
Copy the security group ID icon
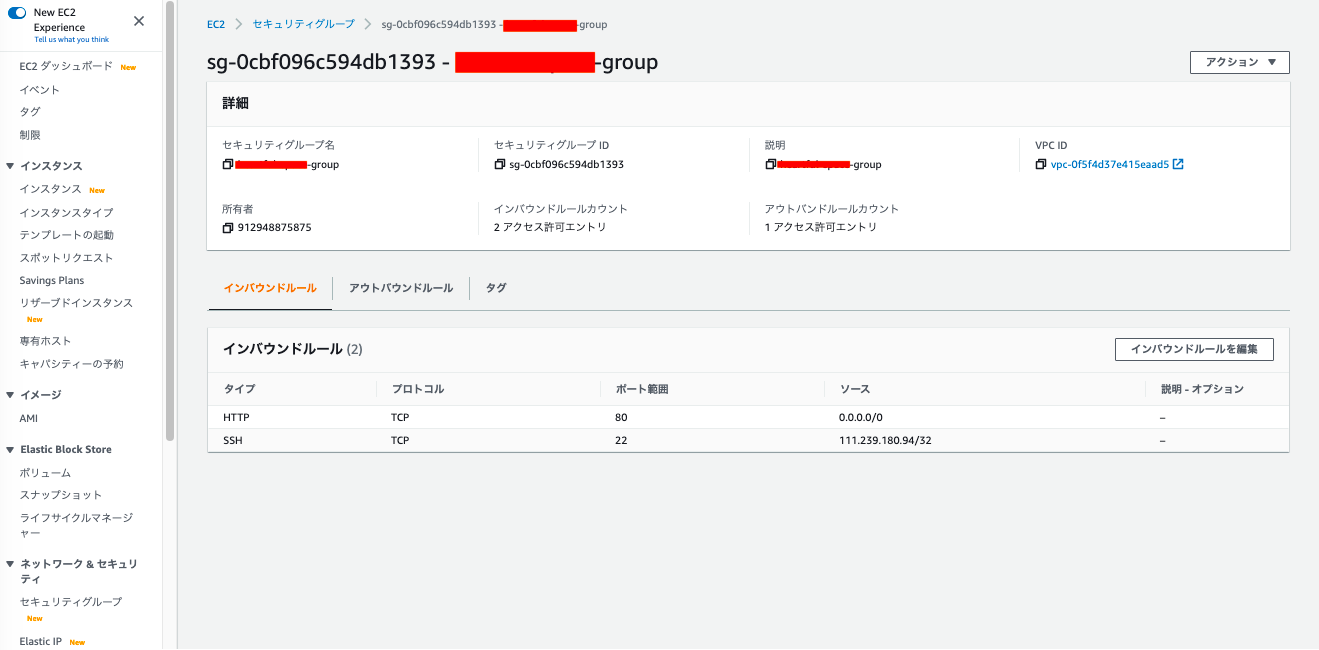(x=499, y=164)
